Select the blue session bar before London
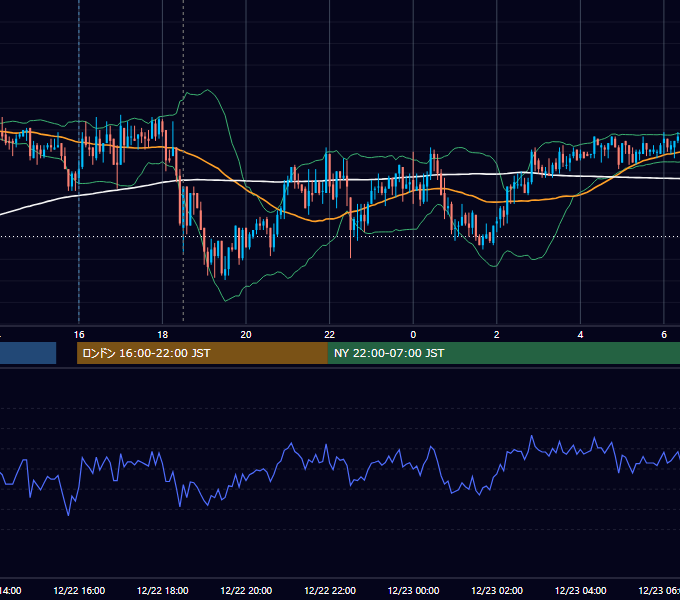The width and height of the screenshot is (680, 600). click(x=28, y=353)
